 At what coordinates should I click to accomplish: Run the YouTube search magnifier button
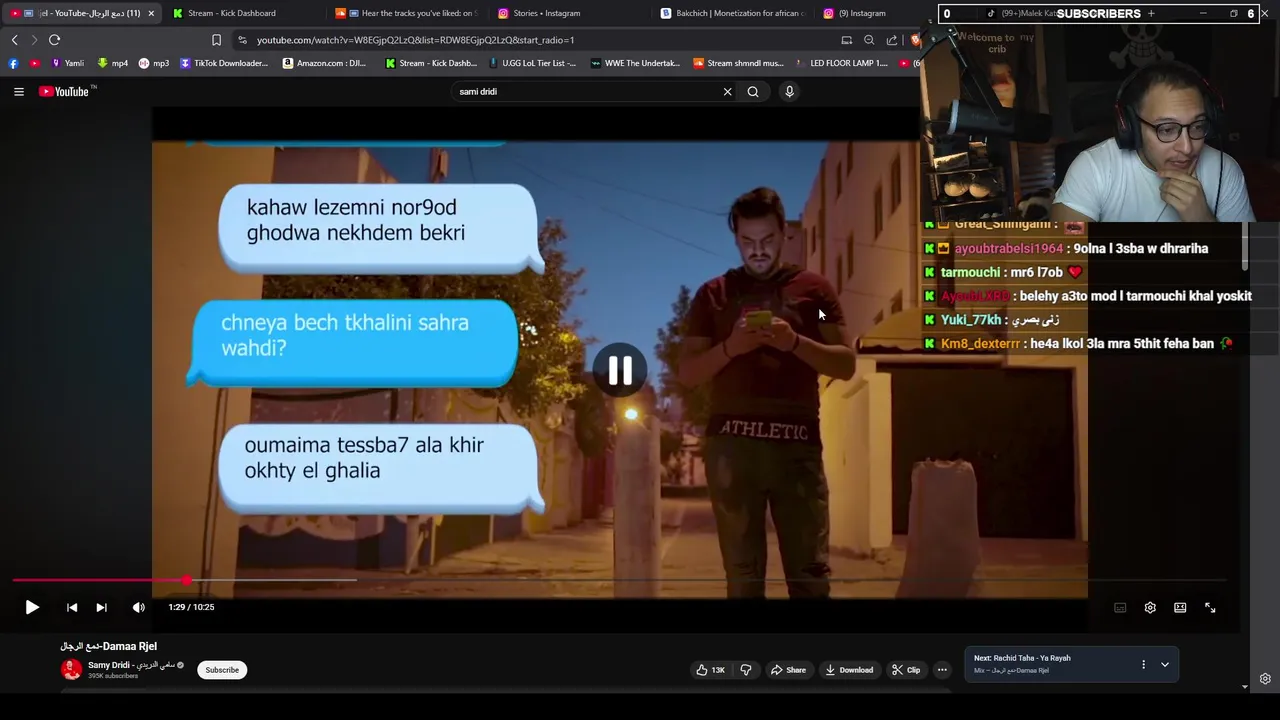point(753,91)
